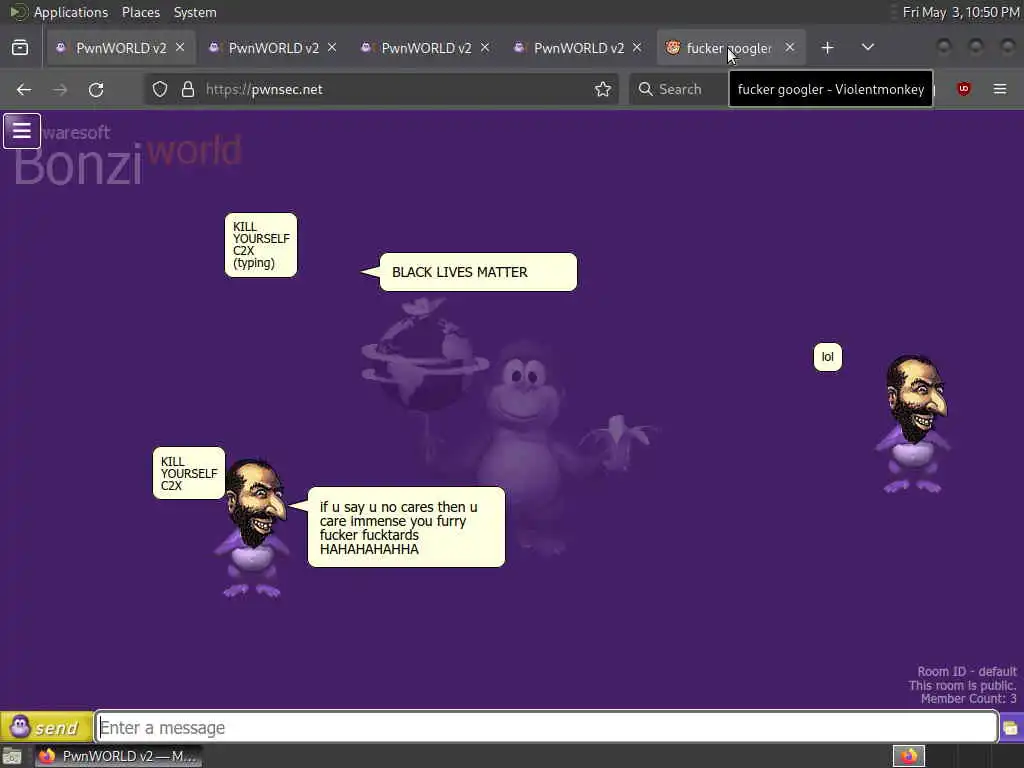Reload the pwnsec.net page
The width and height of the screenshot is (1024, 768).
coord(96,89)
